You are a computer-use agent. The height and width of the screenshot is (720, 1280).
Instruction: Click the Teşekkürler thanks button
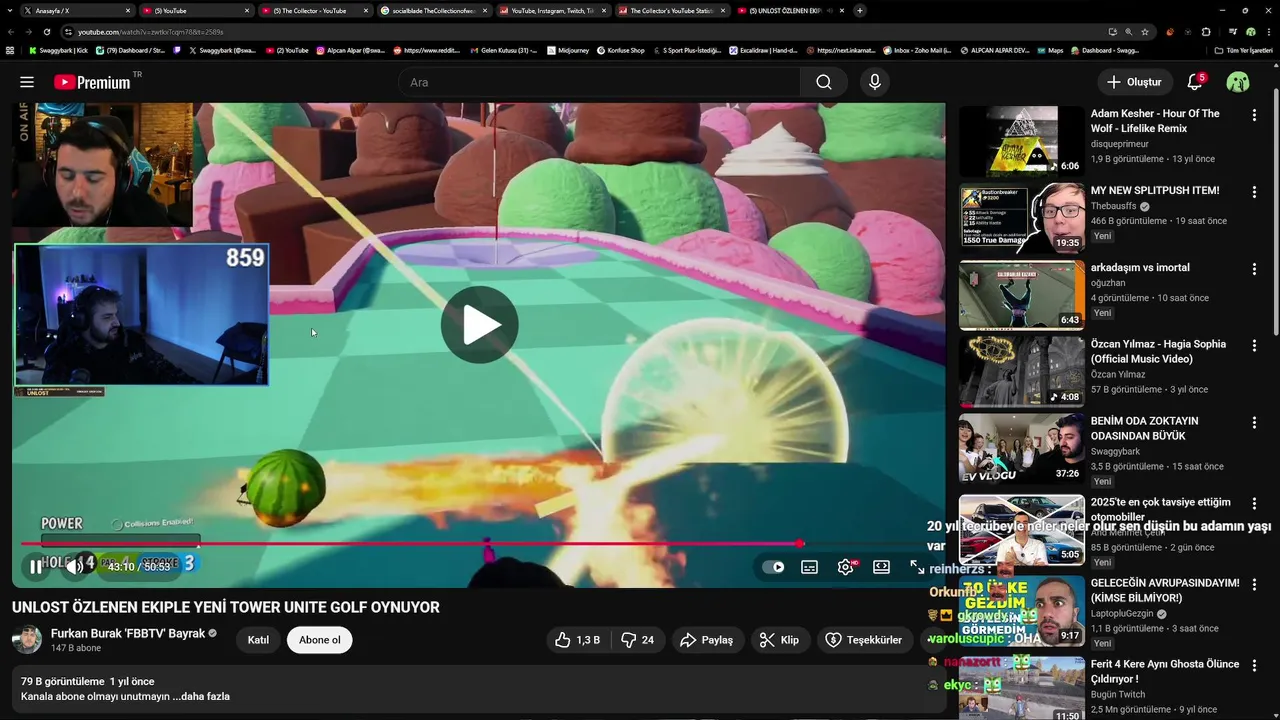pyautogui.click(x=864, y=640)
